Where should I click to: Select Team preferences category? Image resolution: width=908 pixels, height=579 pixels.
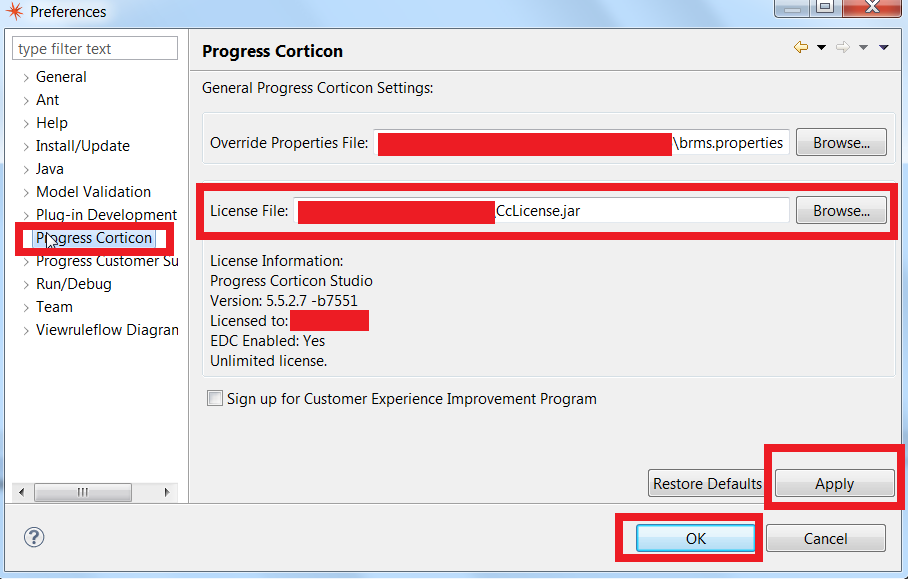point(54,306)
